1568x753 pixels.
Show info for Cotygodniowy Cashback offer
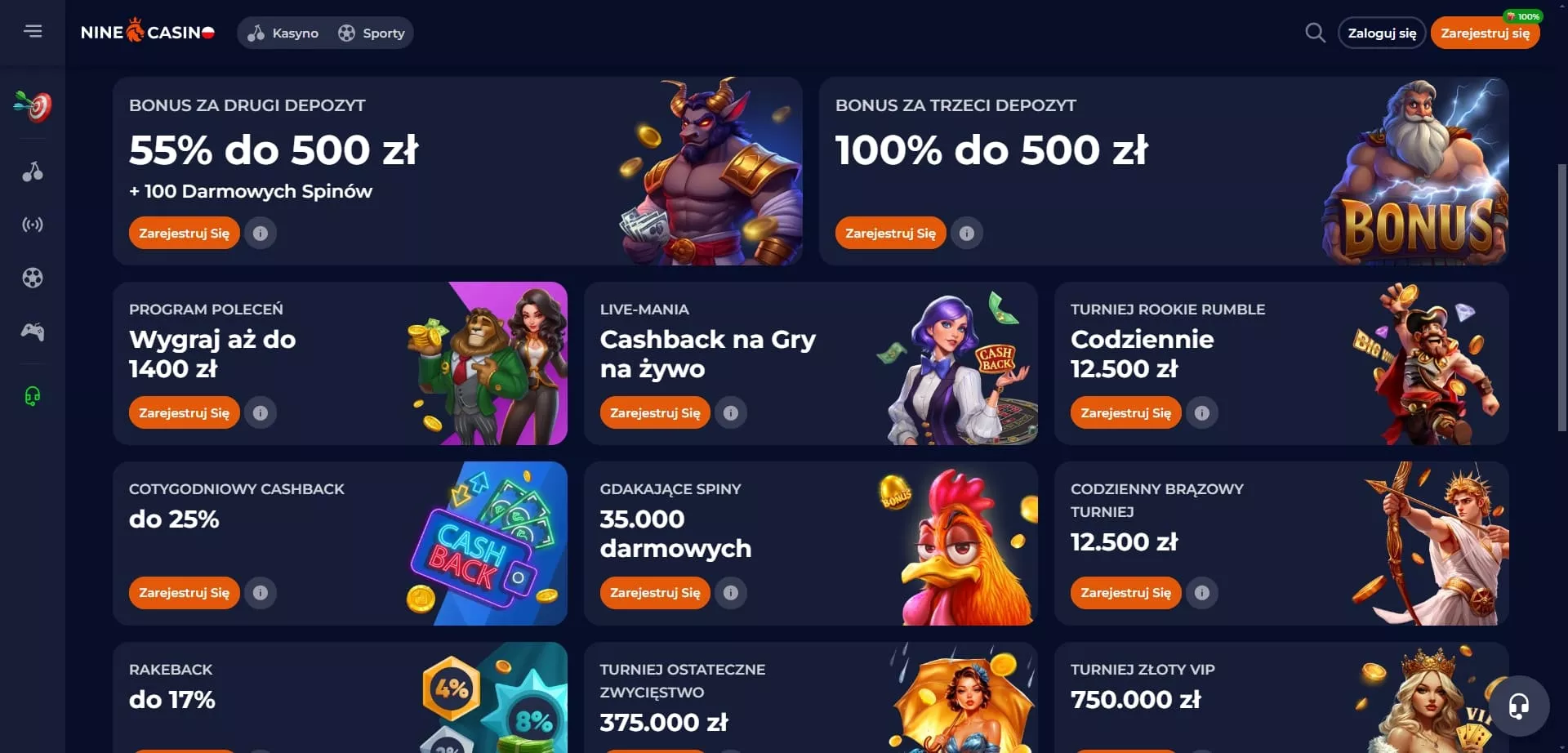click(x=261, y=593)
